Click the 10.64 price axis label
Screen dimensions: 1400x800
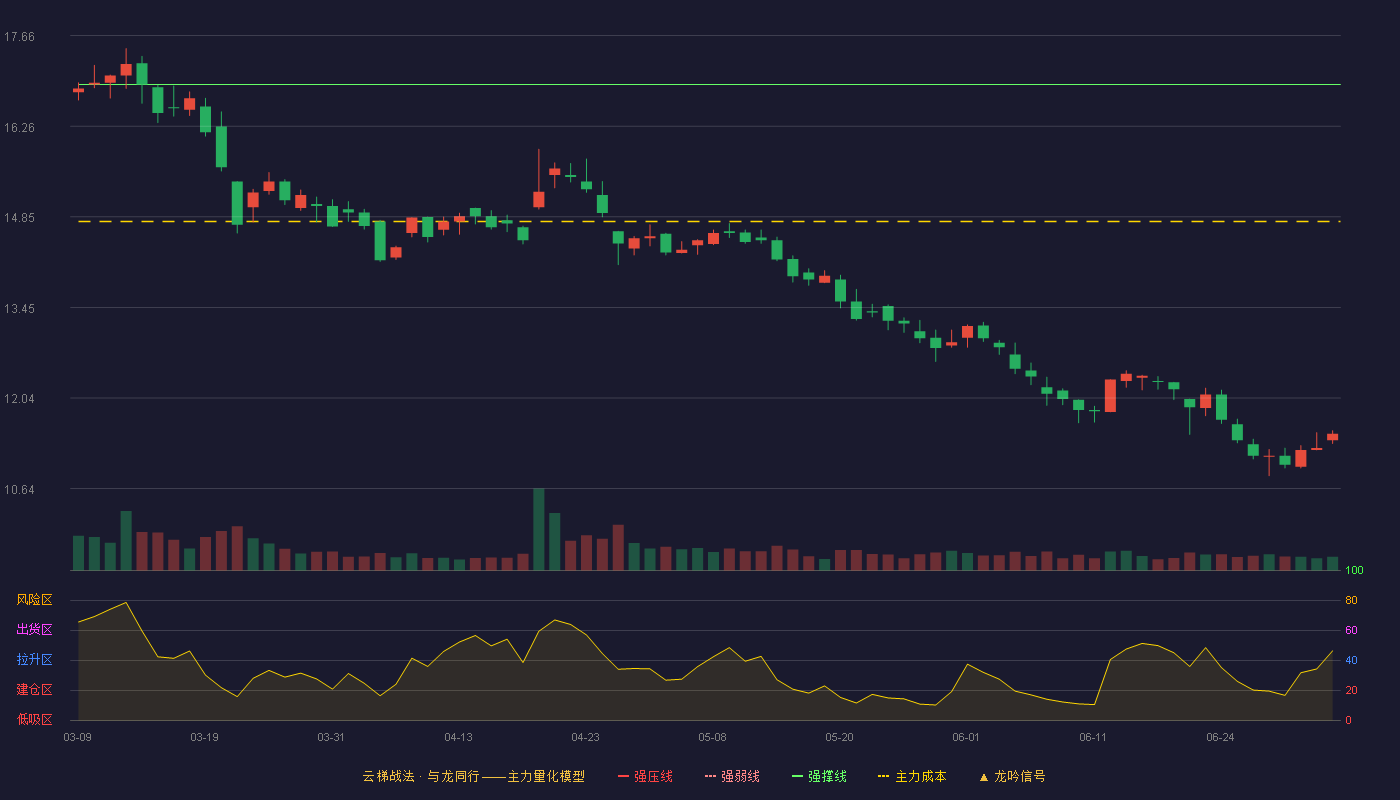pos(19,490)
